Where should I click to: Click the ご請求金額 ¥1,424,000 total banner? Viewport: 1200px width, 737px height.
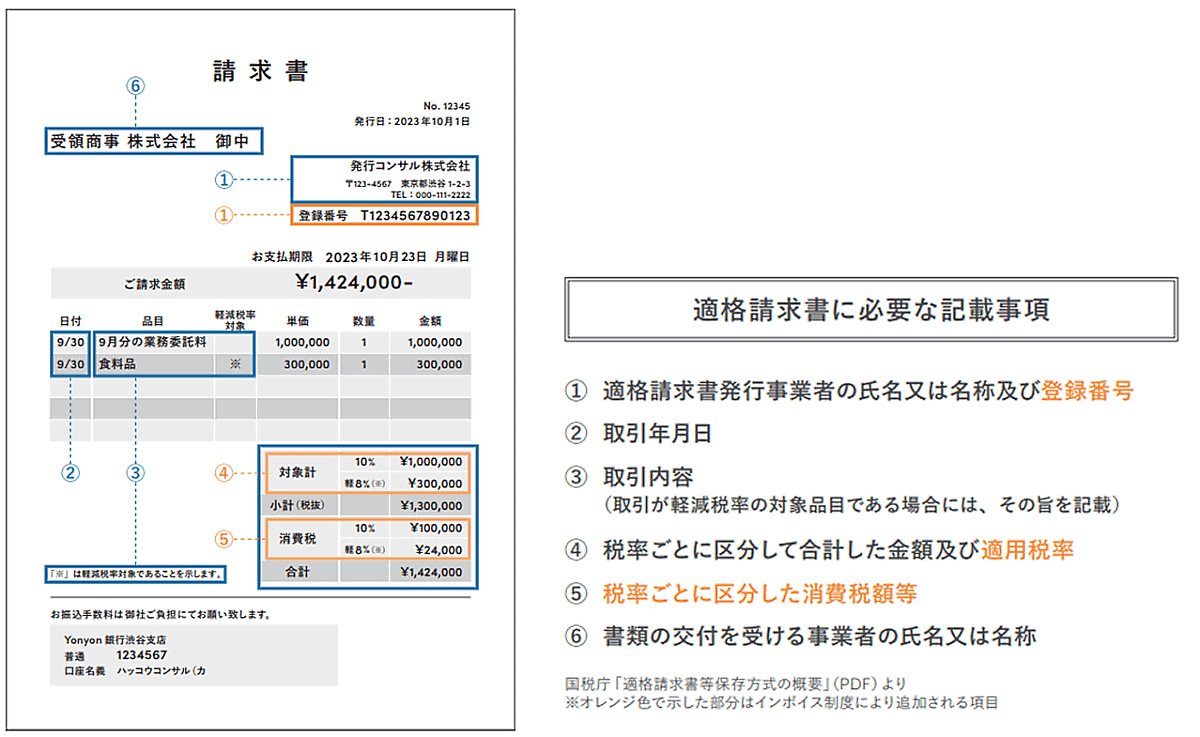coord(260,283)
